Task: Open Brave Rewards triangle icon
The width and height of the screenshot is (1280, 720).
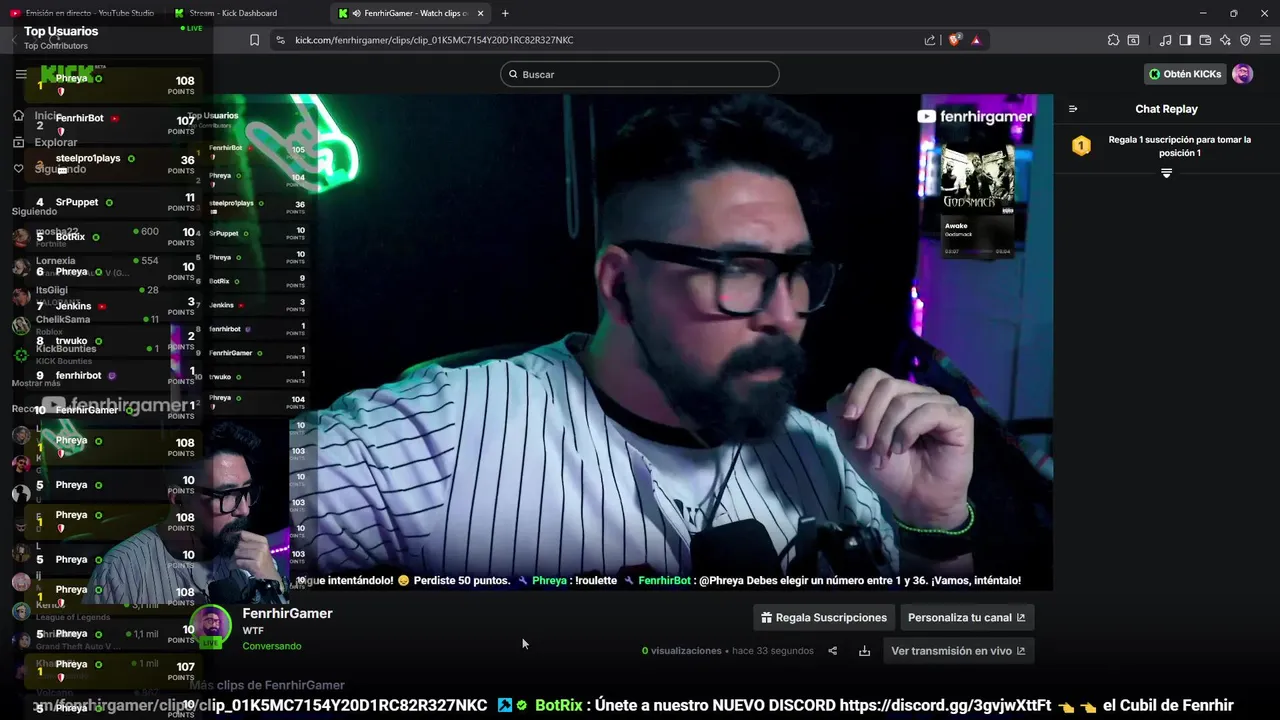Action: click(975, 40)
